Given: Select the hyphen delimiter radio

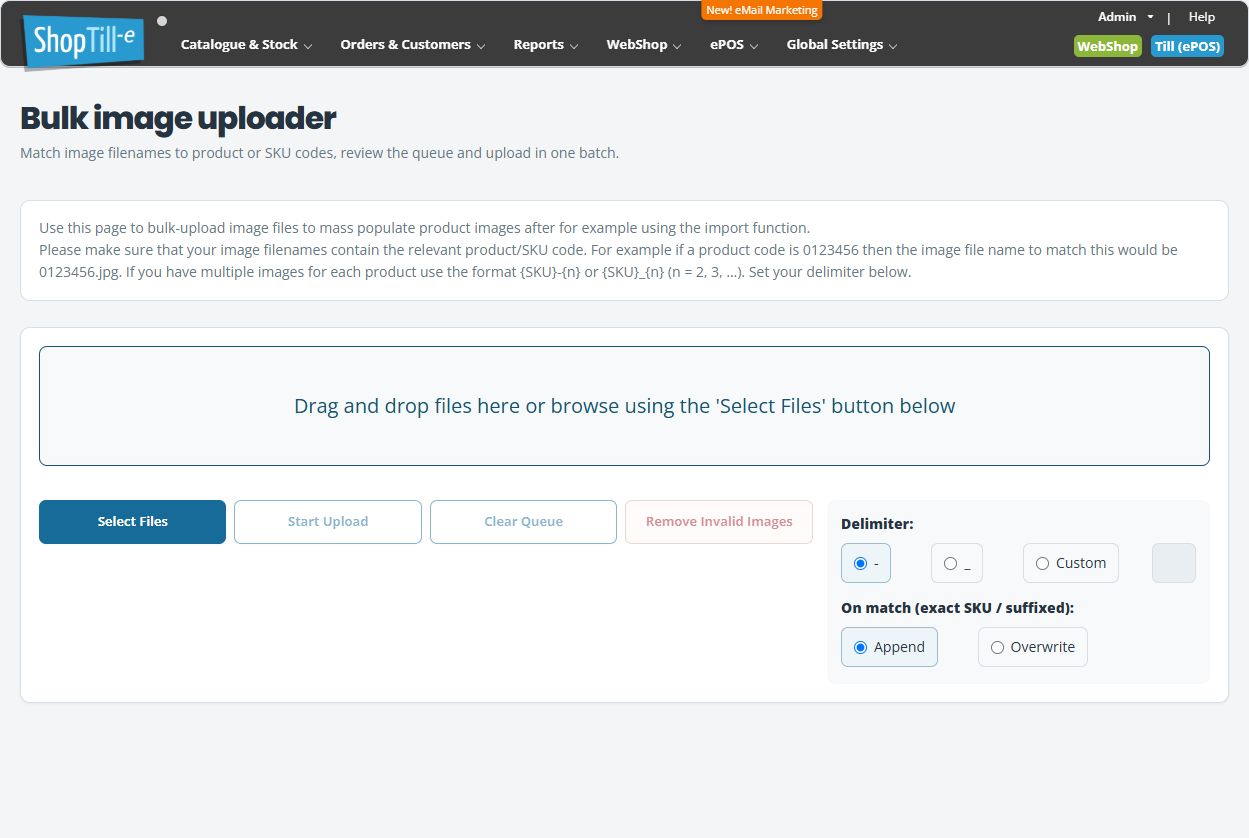Looking at the screenshot, I should click(x=860, y=564).
